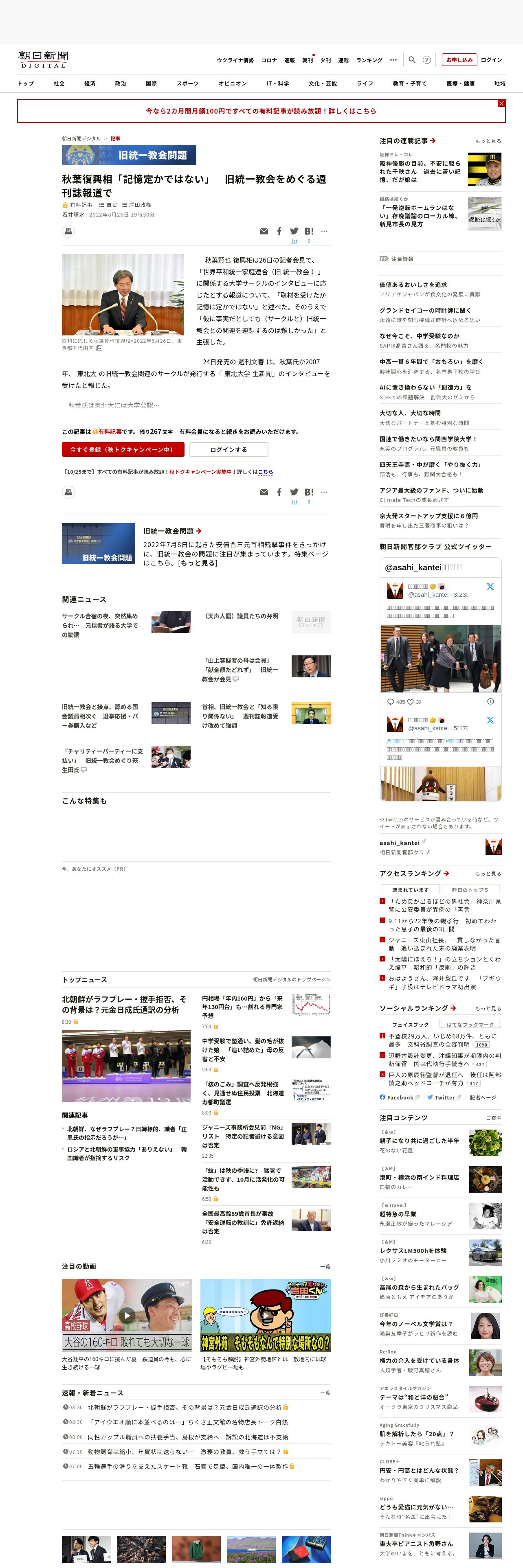Open more share options below paywall notice

324,492
